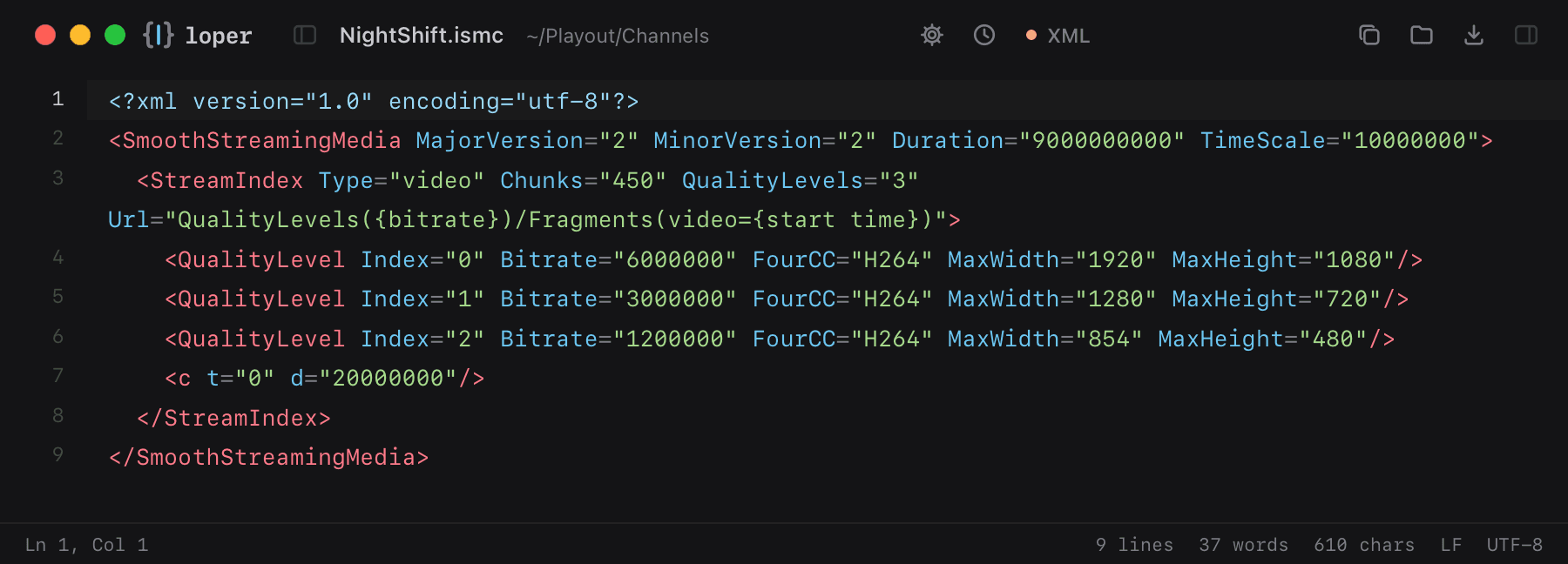1568x564 pixels.
Task: Select line number 3 in gutter
Action: [x=57, y=178]
